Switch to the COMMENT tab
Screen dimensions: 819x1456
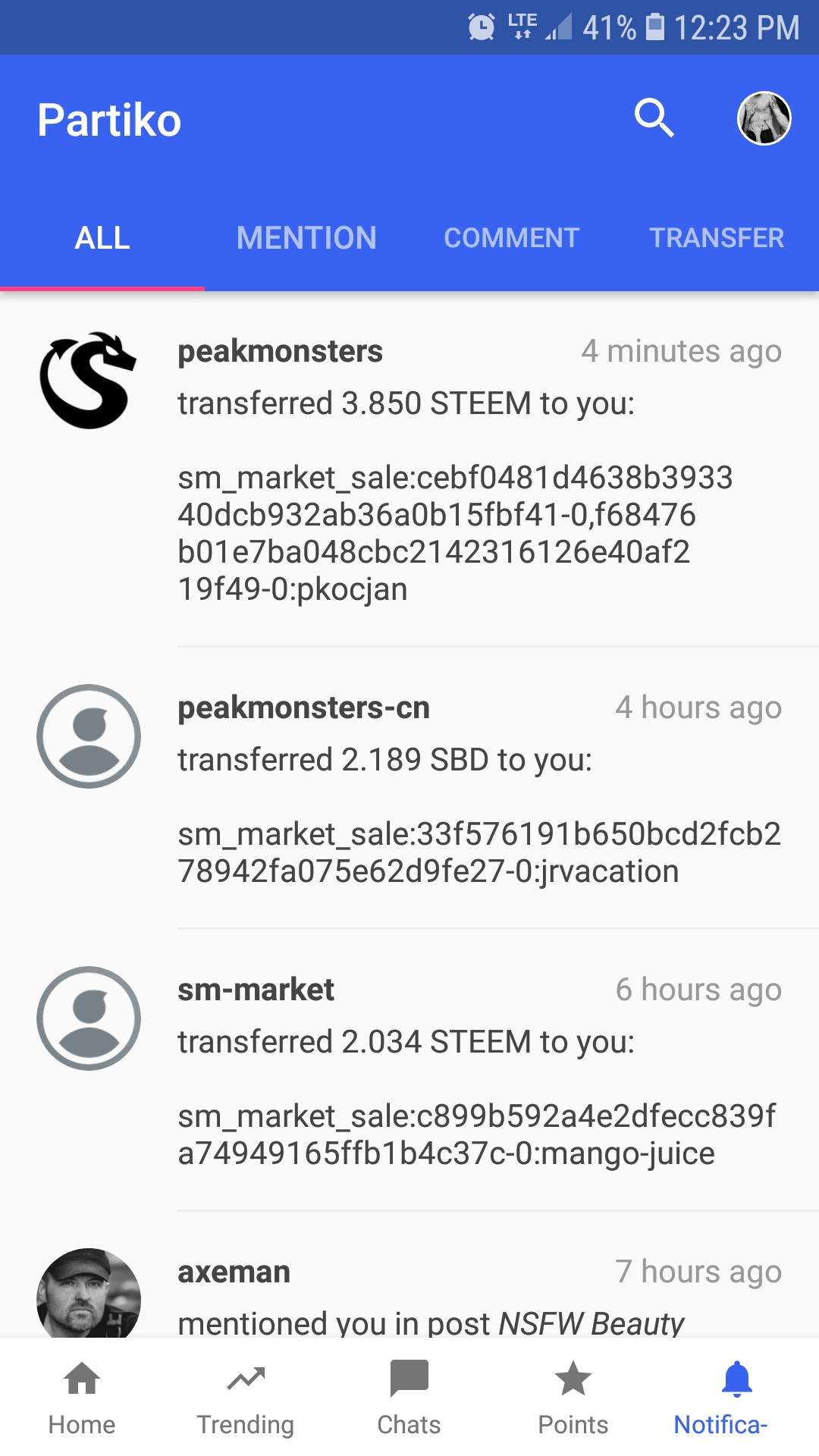[511, 238]
